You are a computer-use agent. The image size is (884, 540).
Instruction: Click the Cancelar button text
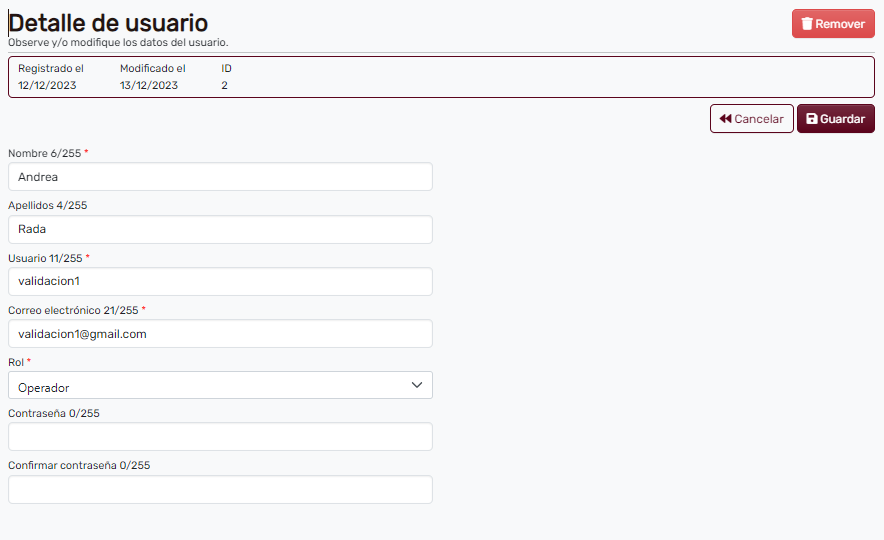pyautogui.click(x=759, y=119)
